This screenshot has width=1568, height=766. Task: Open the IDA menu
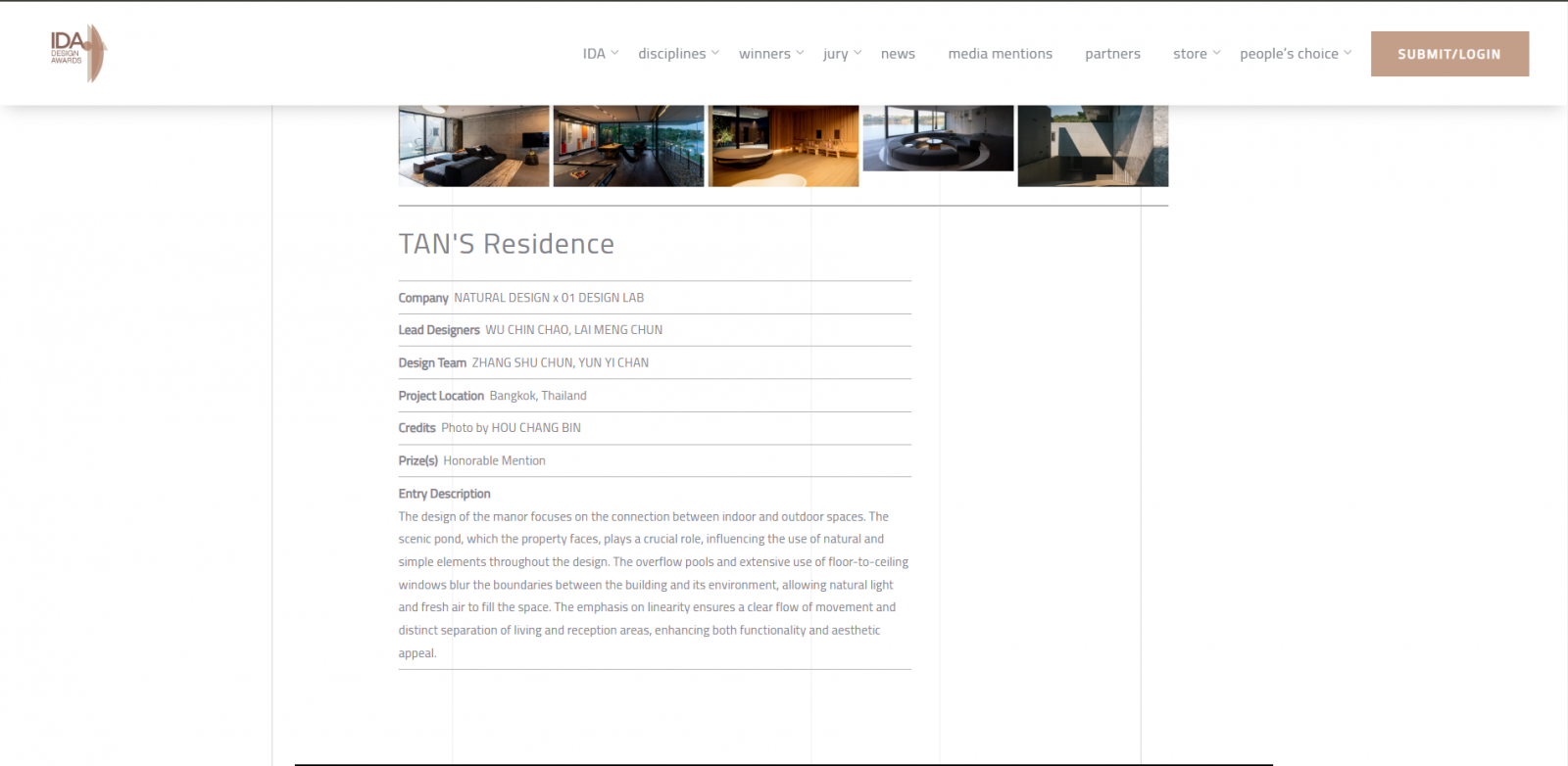(594, 54)
